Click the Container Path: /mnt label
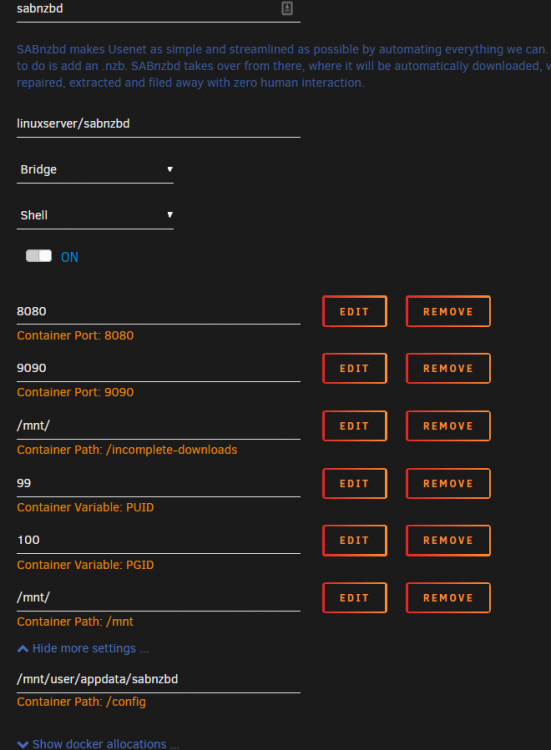 click(x=75, y=622)
